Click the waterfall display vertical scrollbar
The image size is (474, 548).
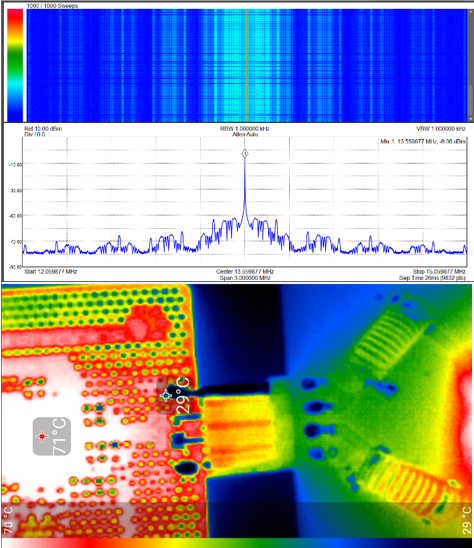(471, 65)
